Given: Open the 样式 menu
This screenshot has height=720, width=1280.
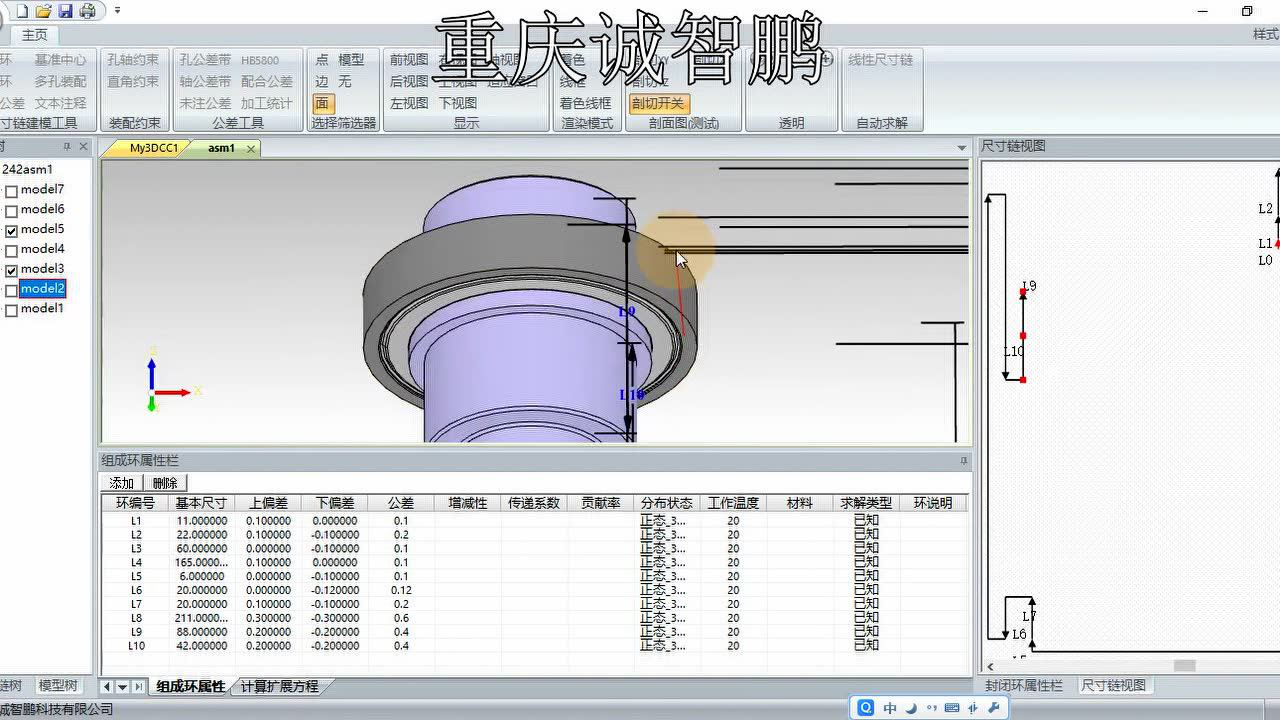Looking at the screenshot, I should click(x=1266, y=34).
